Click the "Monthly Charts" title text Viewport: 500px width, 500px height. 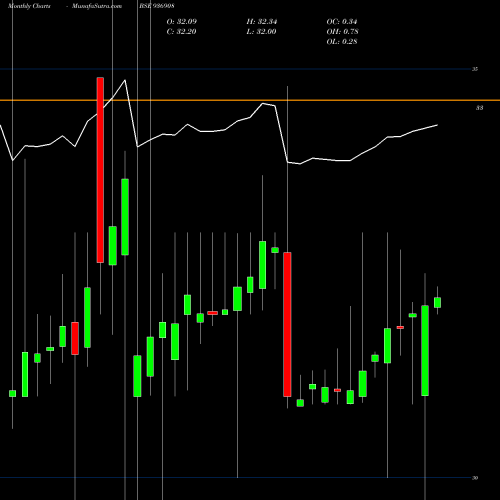pos(29,6)
